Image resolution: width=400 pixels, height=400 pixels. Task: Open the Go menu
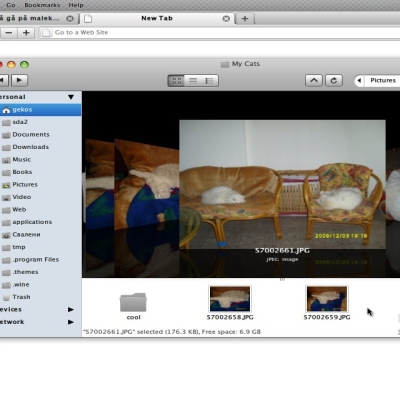[11, 5]
